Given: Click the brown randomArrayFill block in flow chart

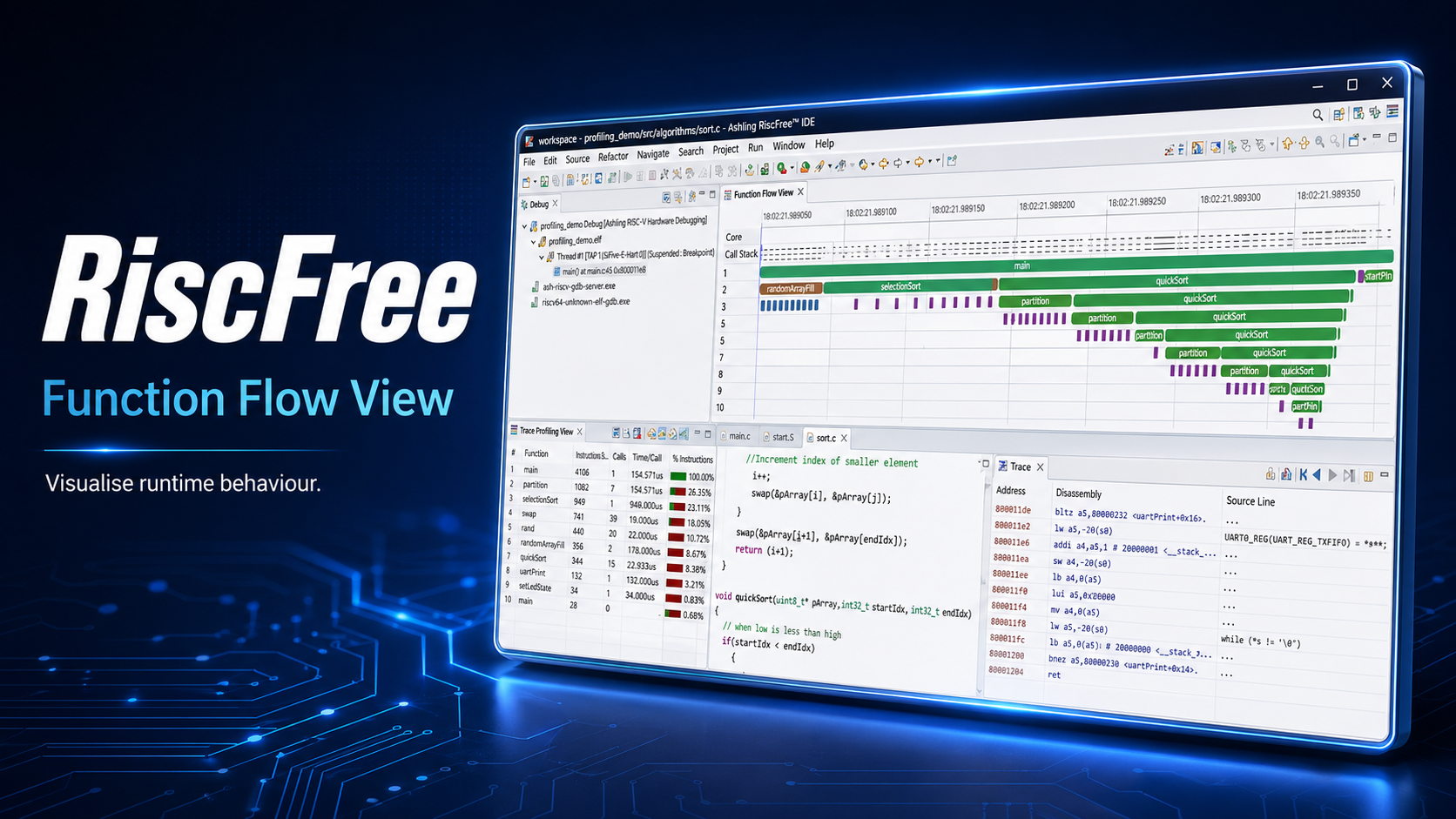Looking at the screenshot, I should 791,288.
